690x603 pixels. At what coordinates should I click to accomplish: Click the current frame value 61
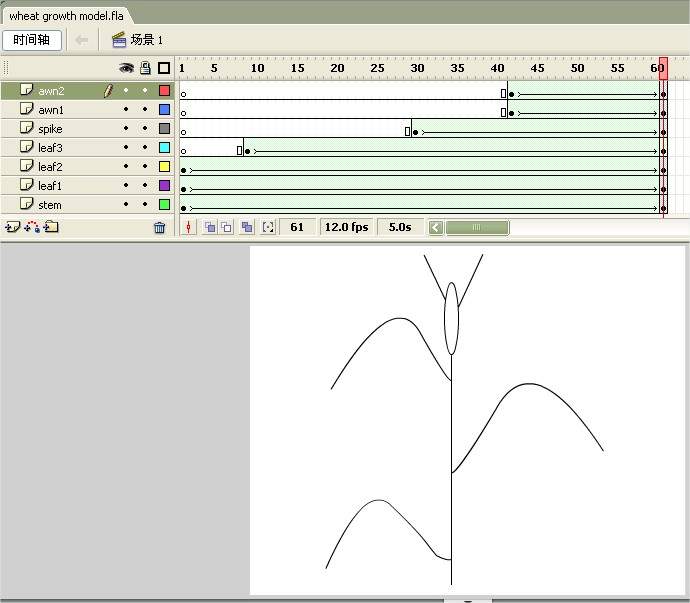coord(297,227)
